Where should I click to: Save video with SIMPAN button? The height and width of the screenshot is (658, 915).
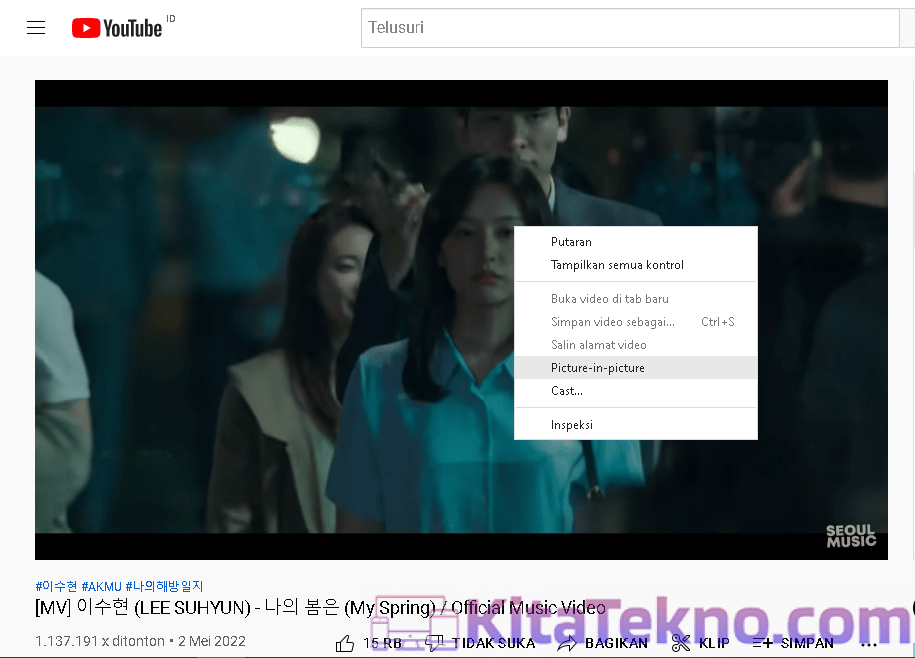point(793,643)
